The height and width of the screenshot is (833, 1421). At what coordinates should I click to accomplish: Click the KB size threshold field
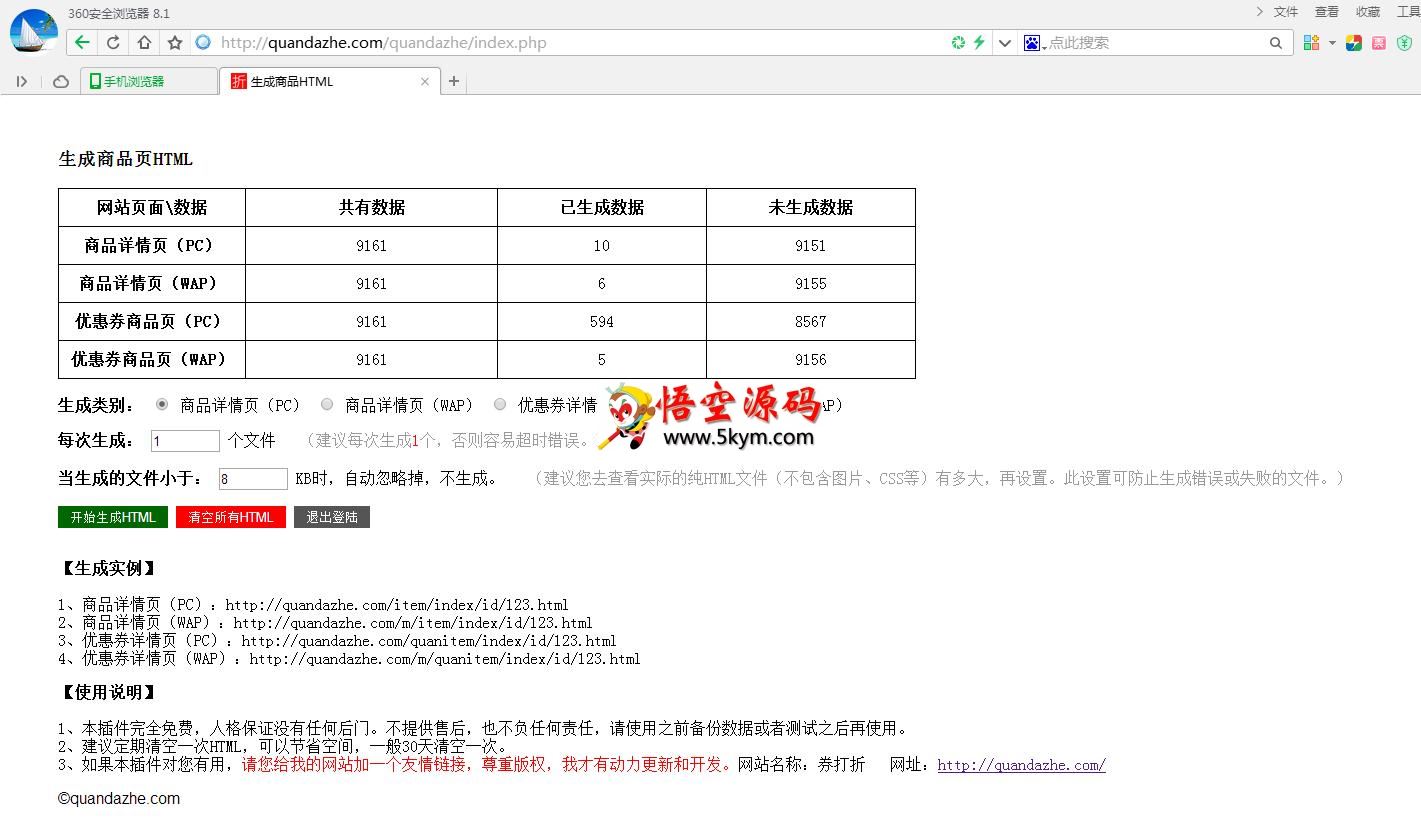[x=253, y=479]
